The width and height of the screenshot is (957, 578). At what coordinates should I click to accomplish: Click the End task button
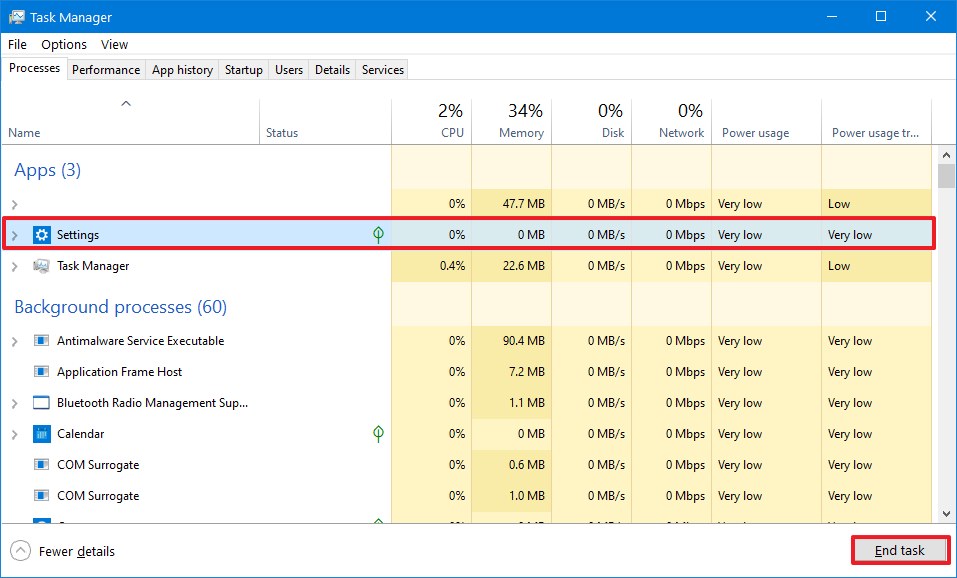click(900, 551)
